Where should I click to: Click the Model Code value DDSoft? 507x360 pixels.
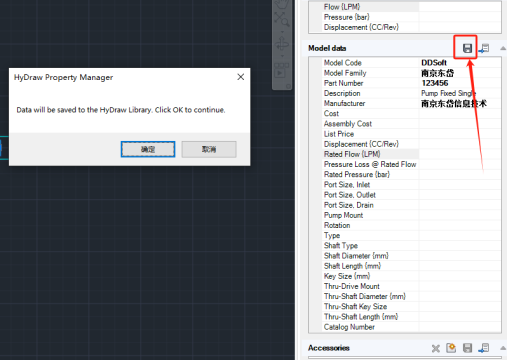(x=434, y=63)
